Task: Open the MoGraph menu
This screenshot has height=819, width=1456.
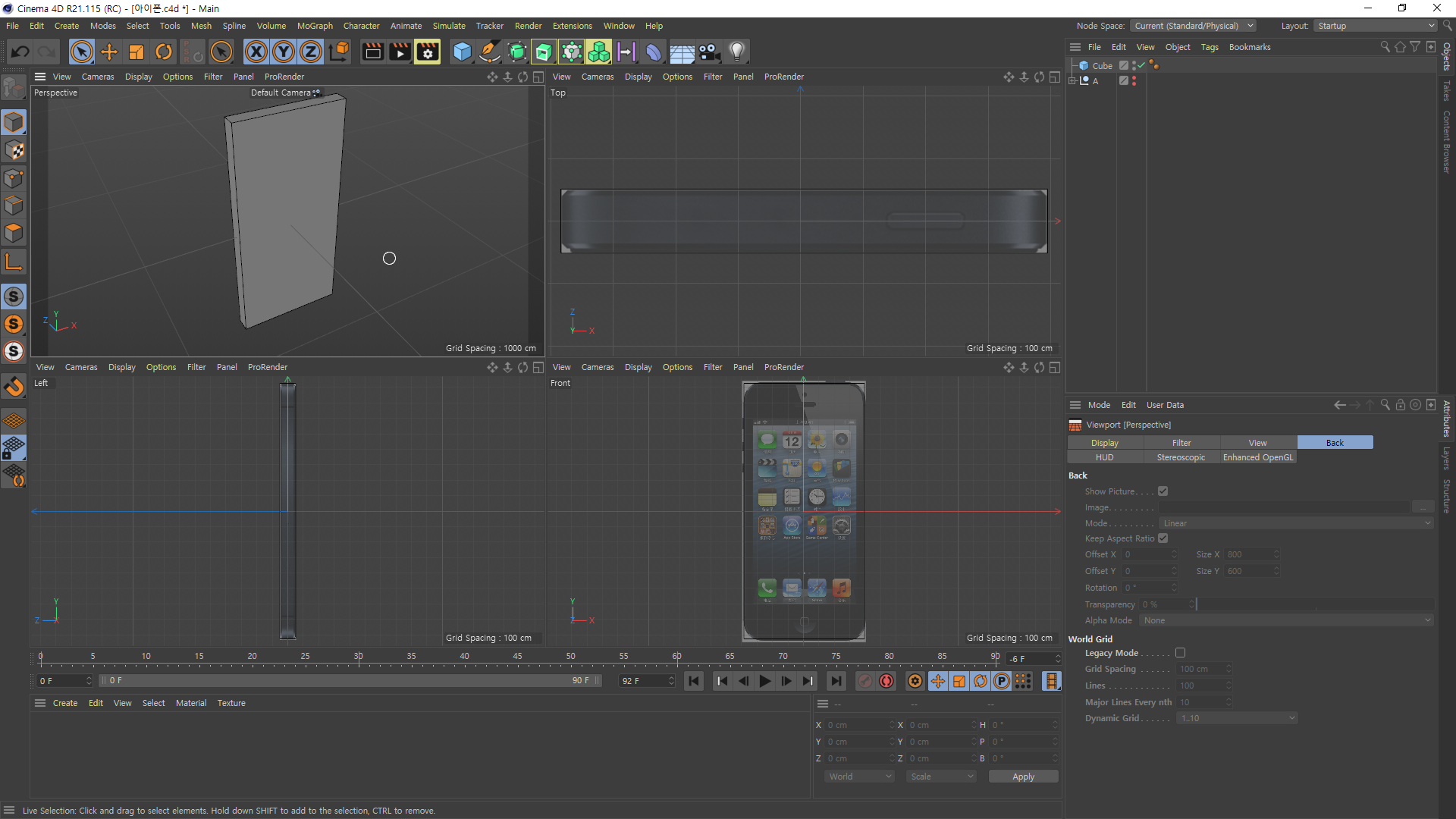Action: point(315,26)
